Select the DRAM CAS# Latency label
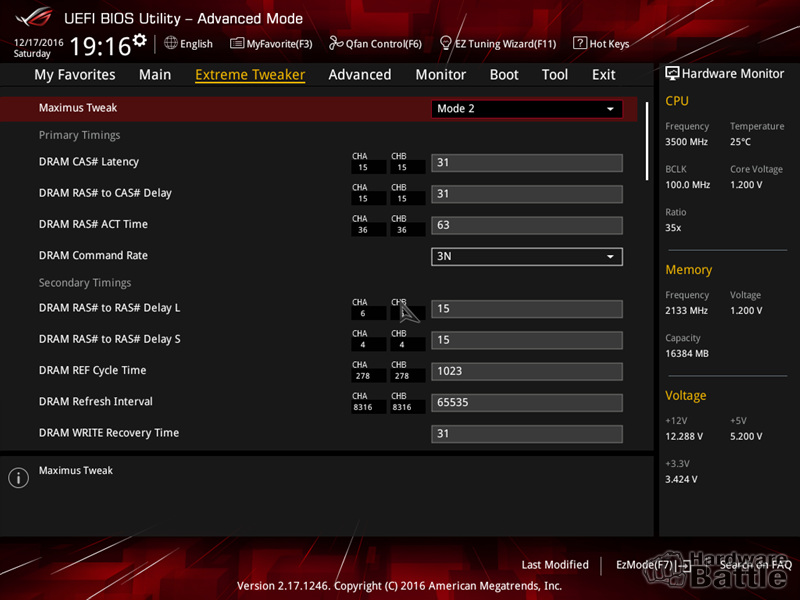The image size is (800, 600). 89,162
